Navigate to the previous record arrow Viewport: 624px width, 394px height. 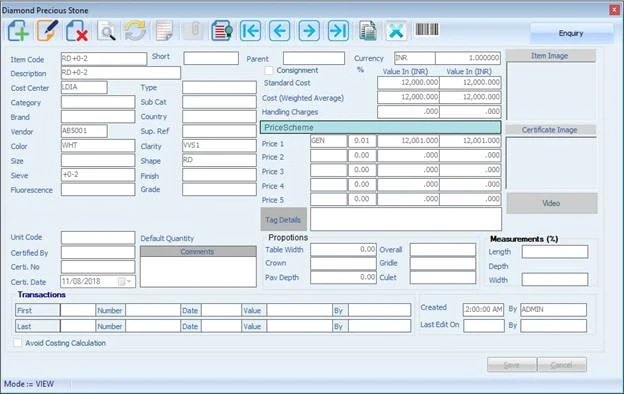pyautogui.click(x=279, y=31)
